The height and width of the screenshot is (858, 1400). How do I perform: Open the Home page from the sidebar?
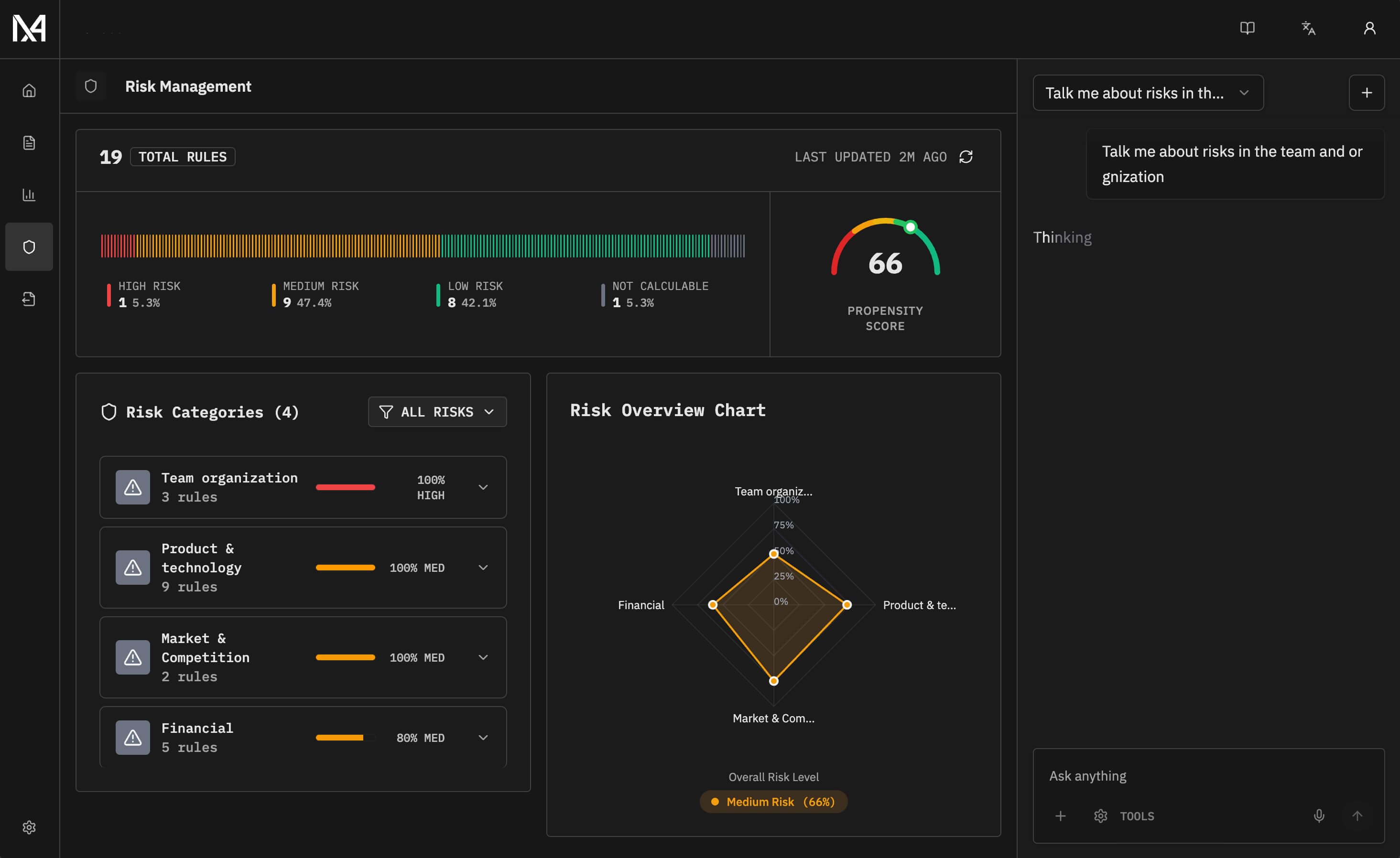[x=29, y=90]
